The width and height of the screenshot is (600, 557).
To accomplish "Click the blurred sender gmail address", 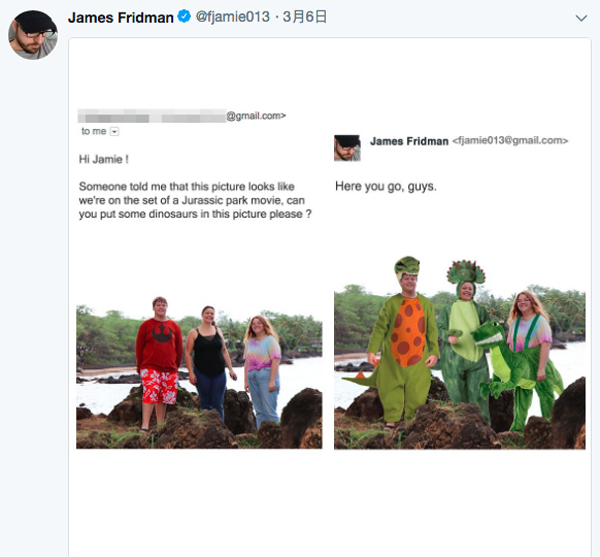I will pyautogui.click(x=181, y=116).
